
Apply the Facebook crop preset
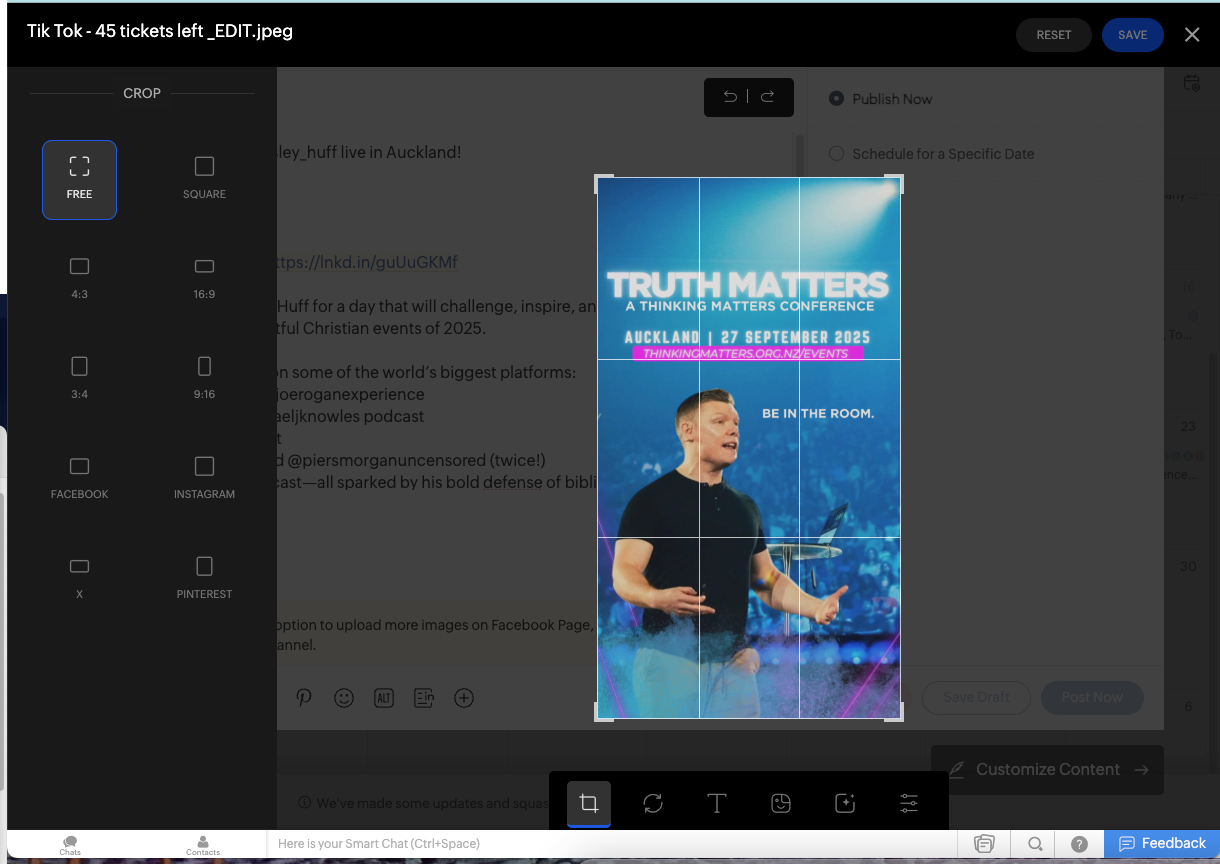[x=79, y=480]
